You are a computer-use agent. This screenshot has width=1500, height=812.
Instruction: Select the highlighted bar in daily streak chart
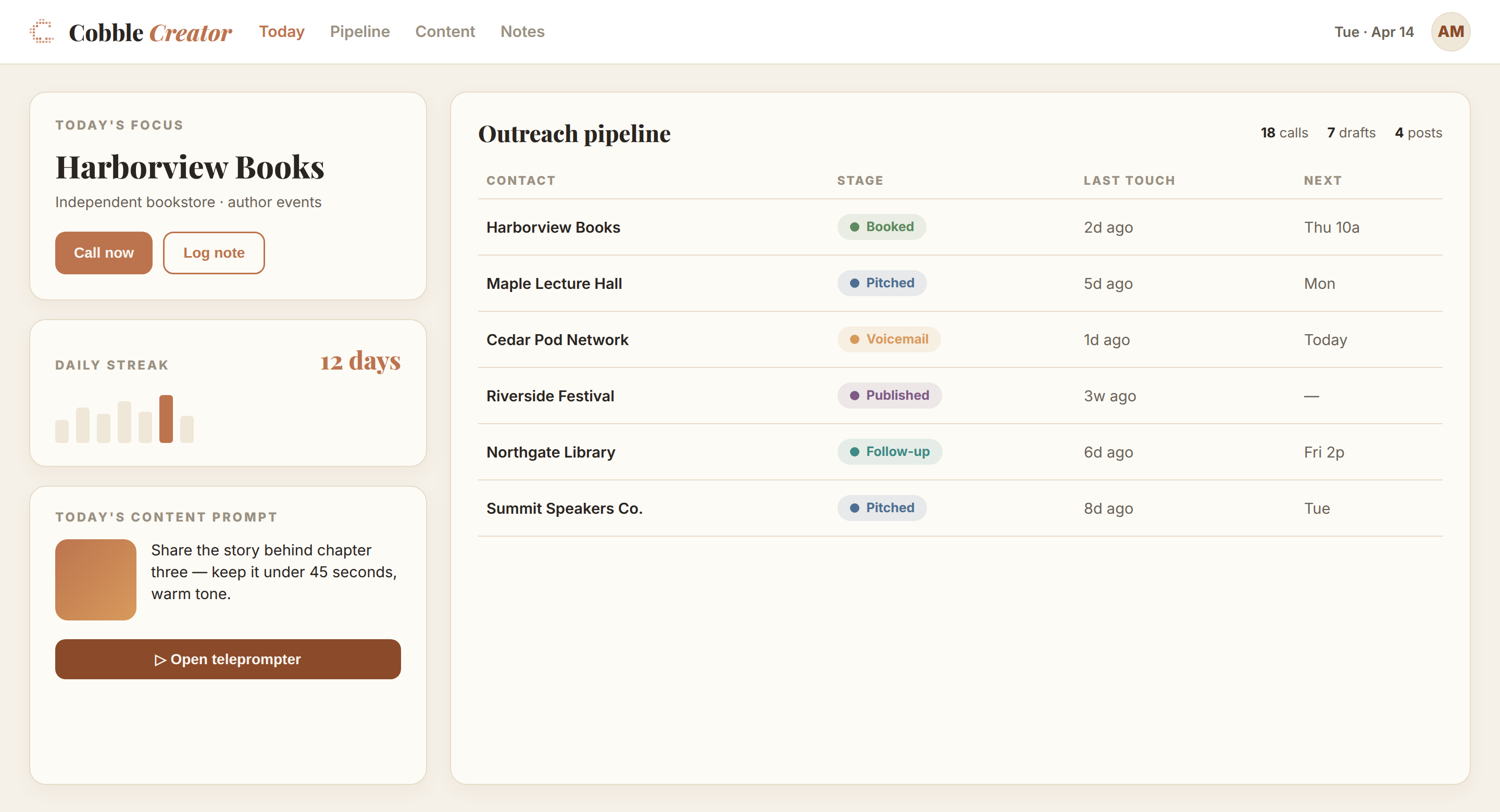pos(166,418)
